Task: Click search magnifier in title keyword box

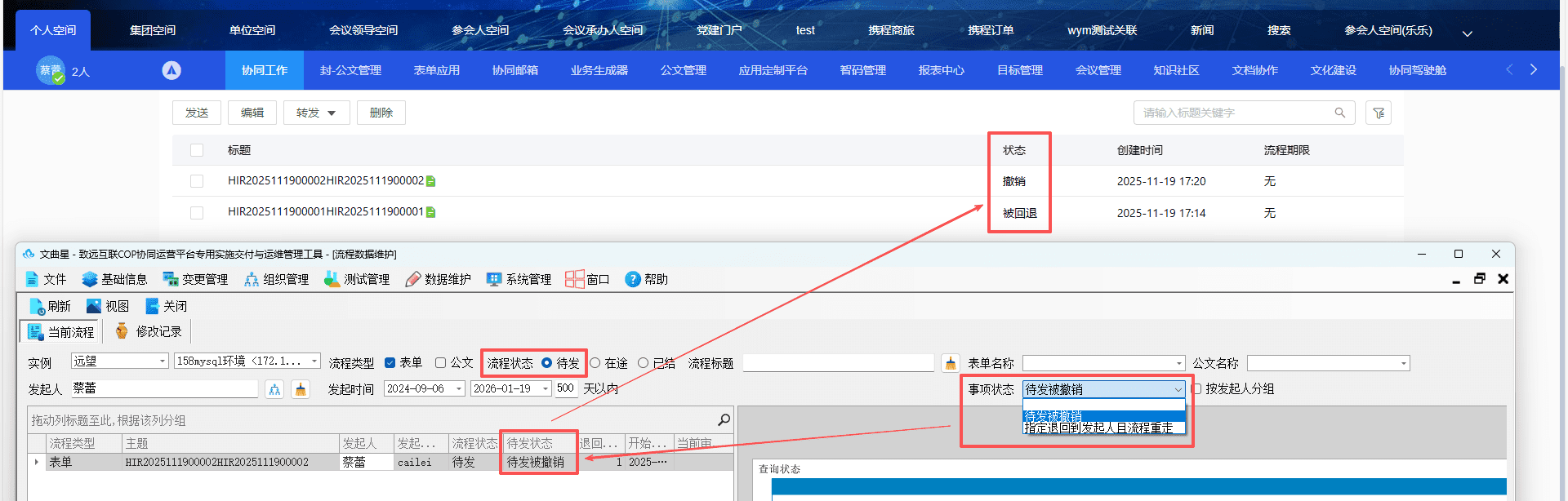Action: 1340,113
